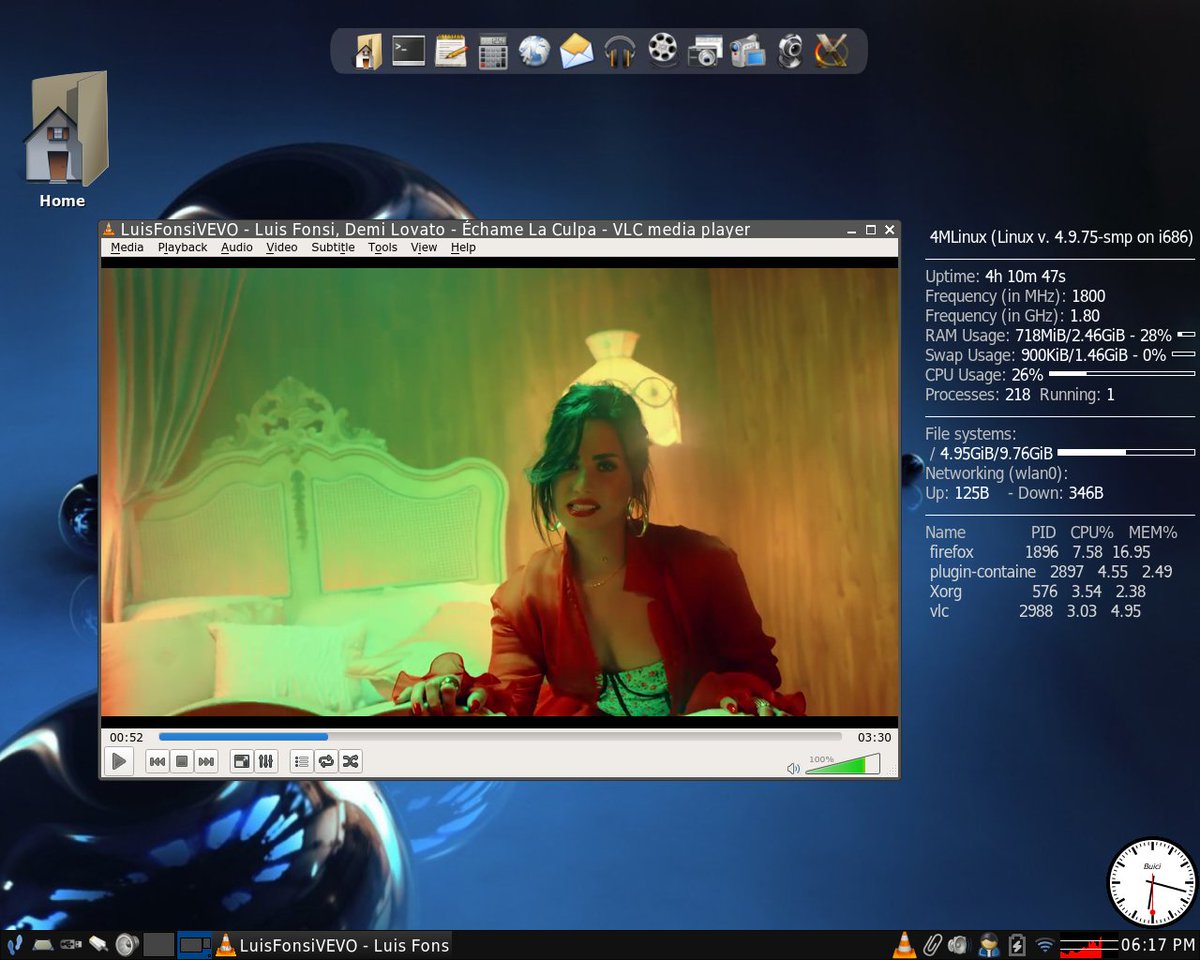This screenshot has height=960, width=1200.
Task: Open the VLC Audio menu
Action: 237,247
